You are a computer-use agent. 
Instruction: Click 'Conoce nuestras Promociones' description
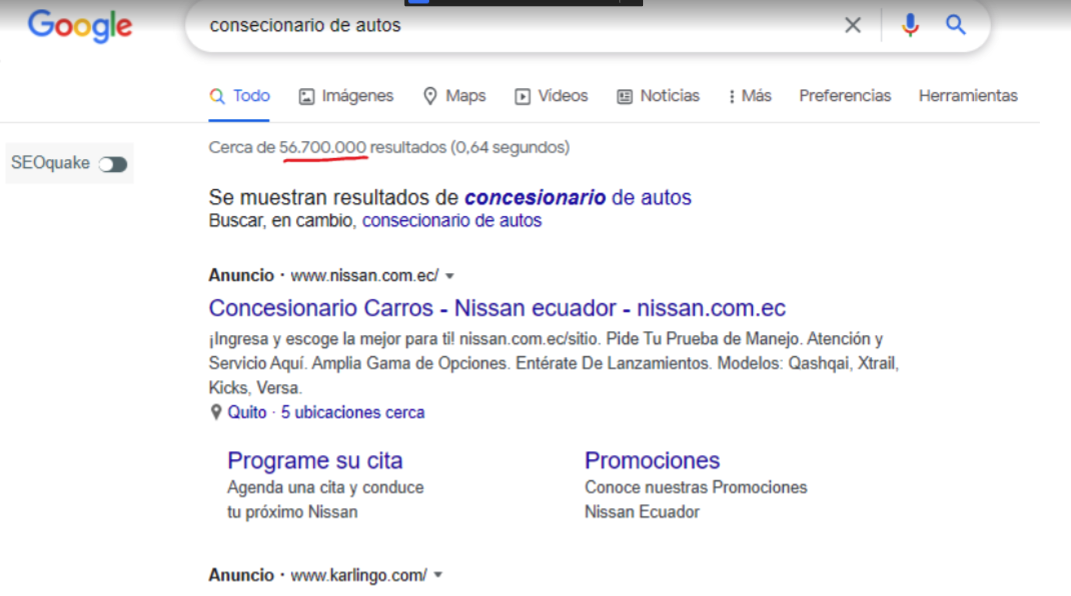696,487
